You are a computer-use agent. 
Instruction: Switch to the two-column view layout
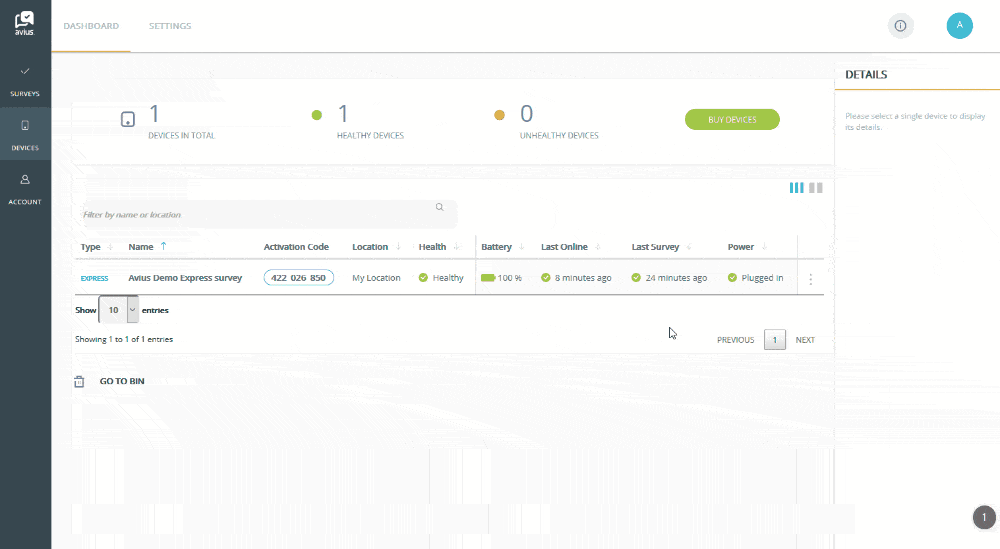pyautogui.click(x=815, y=188)
